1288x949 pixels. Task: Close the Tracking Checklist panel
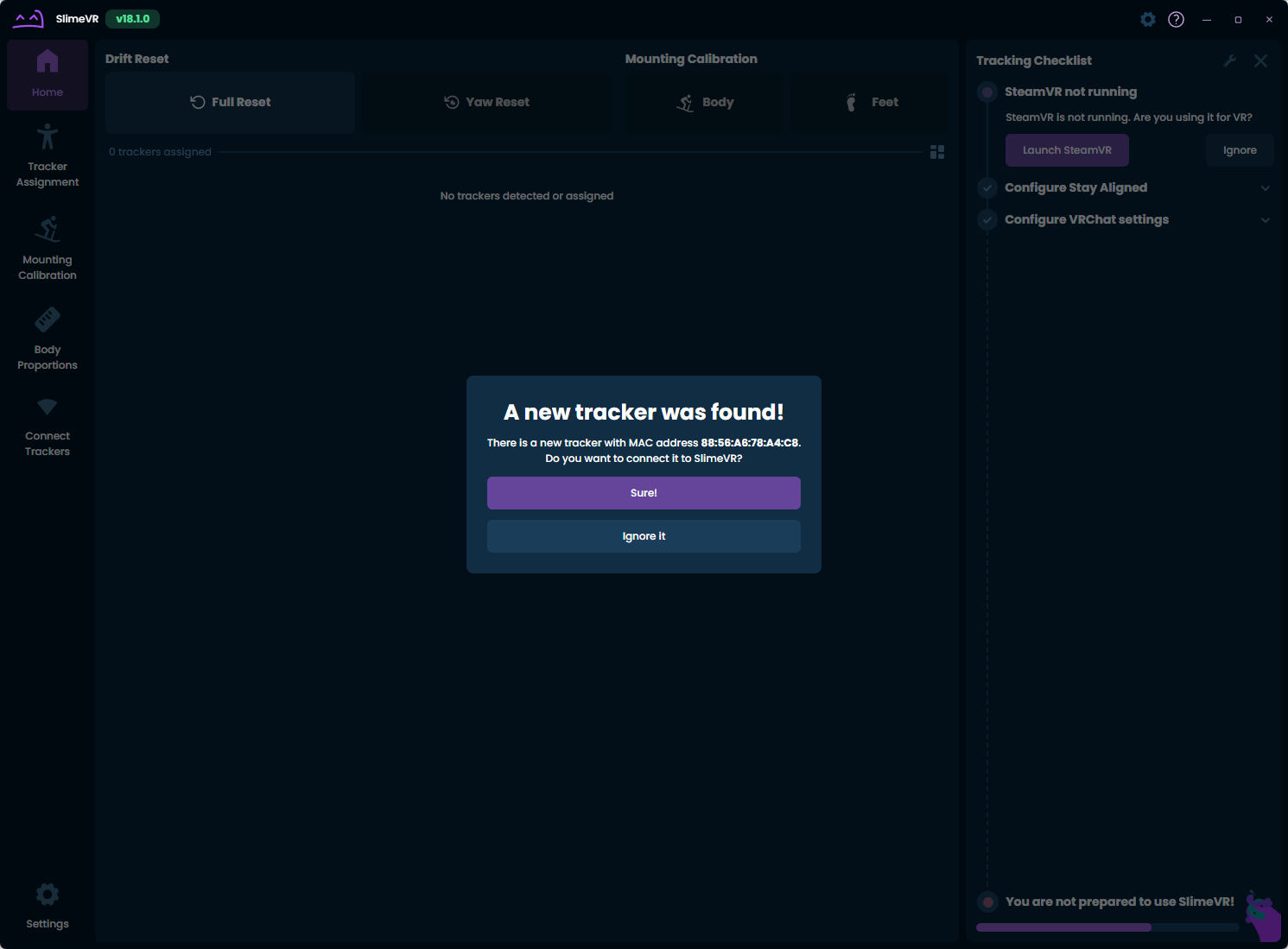pos(1260,60)
